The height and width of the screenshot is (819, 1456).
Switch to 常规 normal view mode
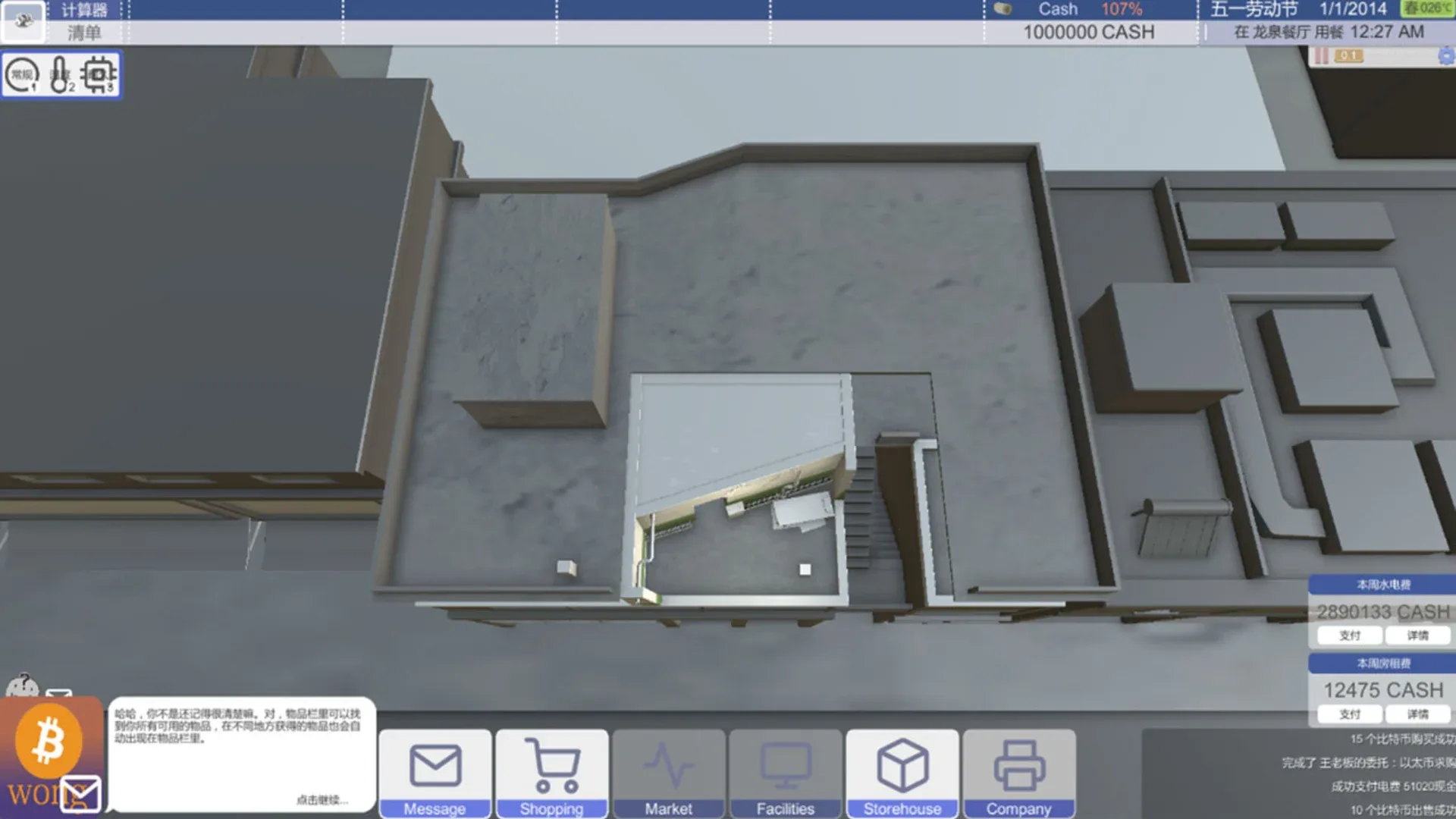(24, 74)
